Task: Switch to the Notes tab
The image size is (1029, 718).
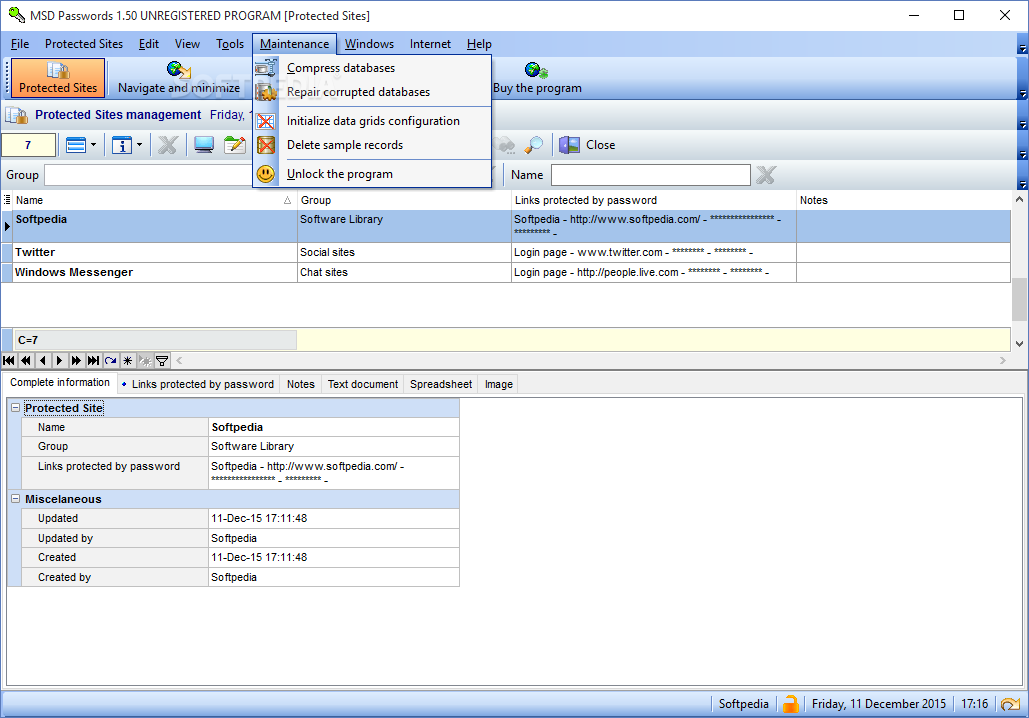Action: click(301, 384)
